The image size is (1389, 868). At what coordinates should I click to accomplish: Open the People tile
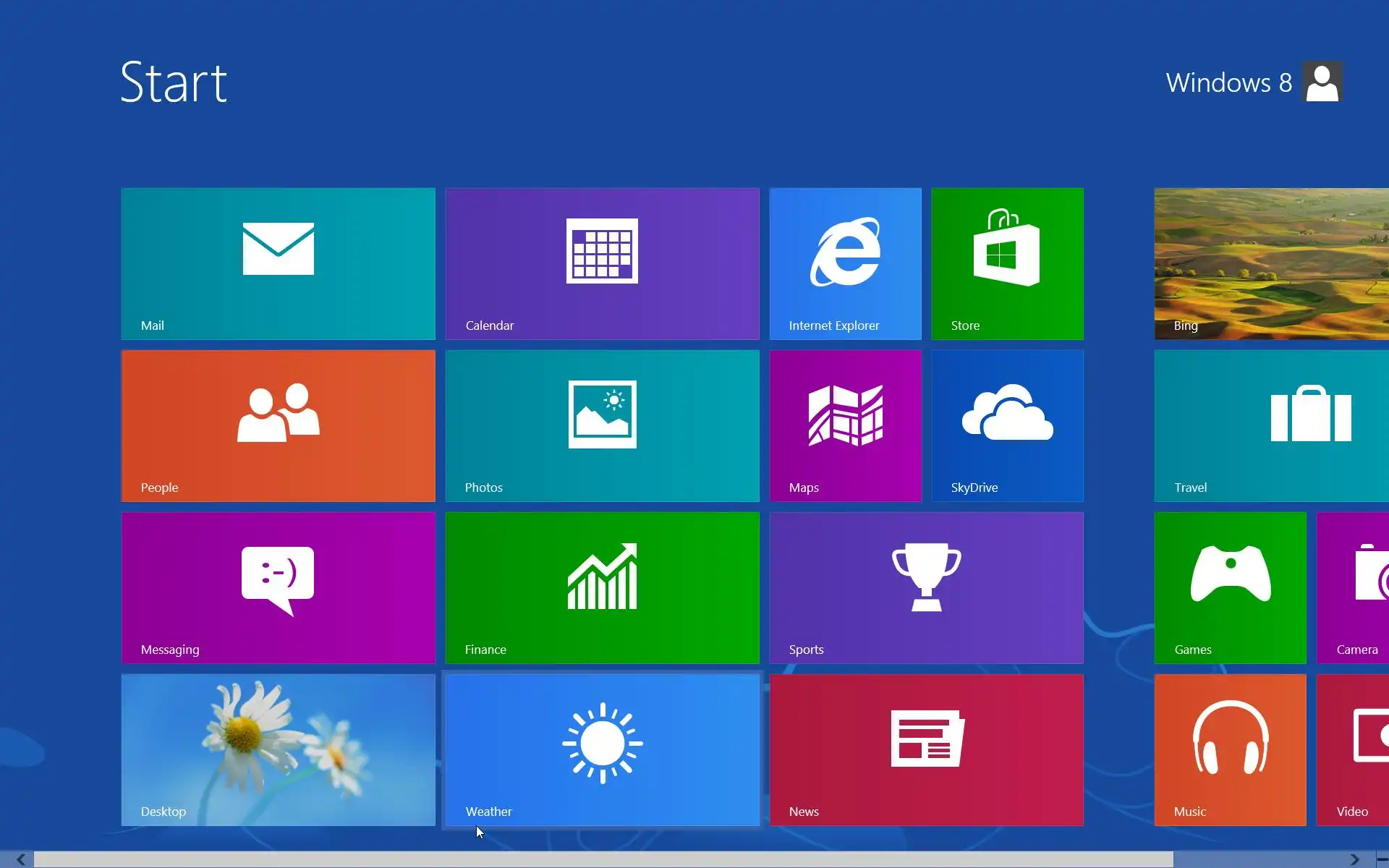278,425
